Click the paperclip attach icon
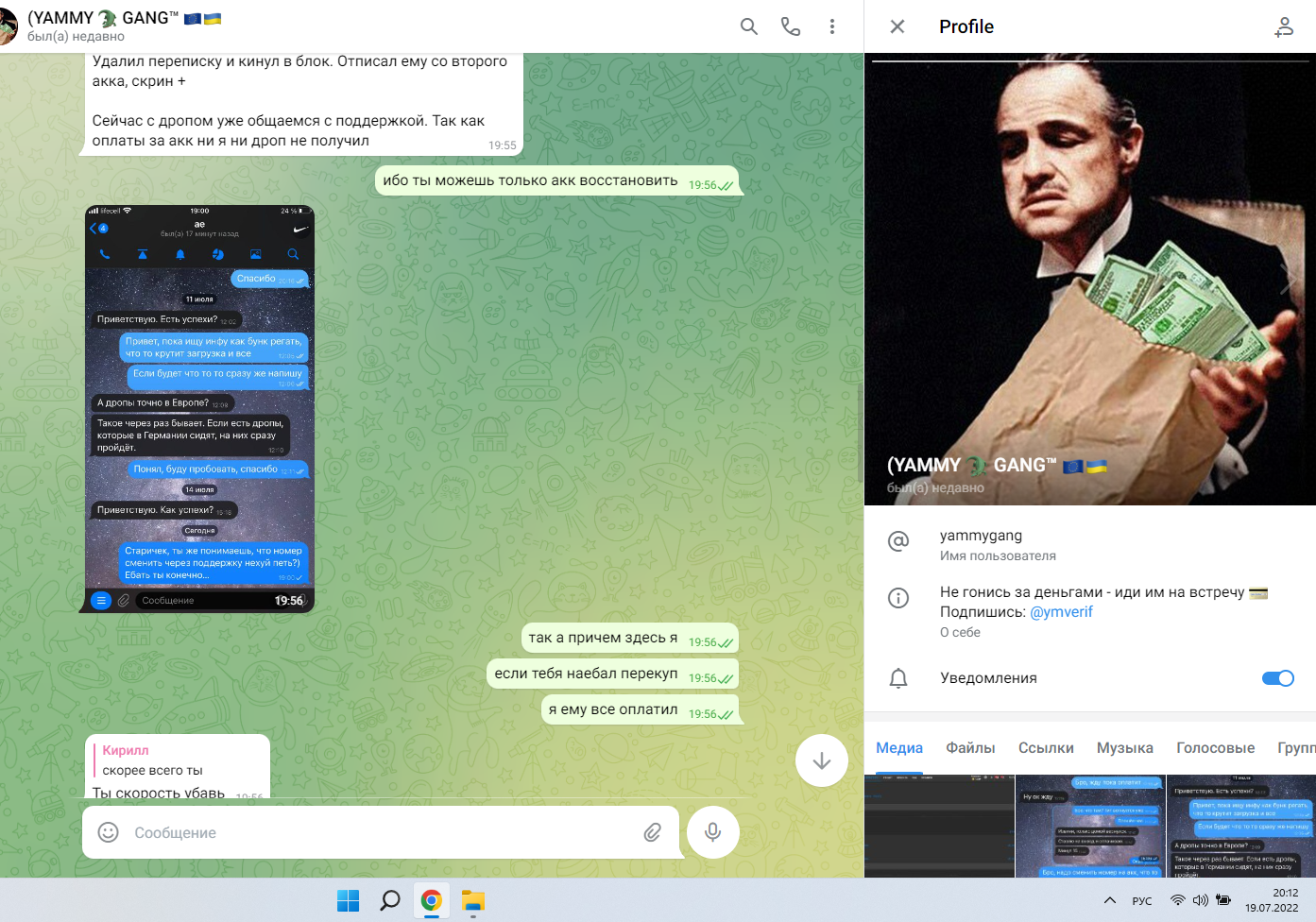The height and width of the screenshot is (922, 1316). click(653, 832)
